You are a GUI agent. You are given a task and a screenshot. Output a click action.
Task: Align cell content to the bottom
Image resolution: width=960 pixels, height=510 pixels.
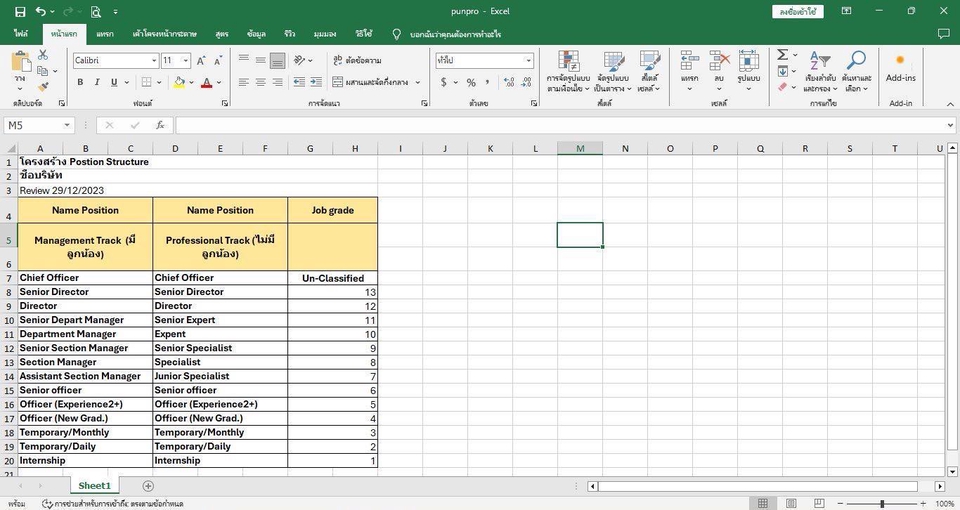pos(277,60)
